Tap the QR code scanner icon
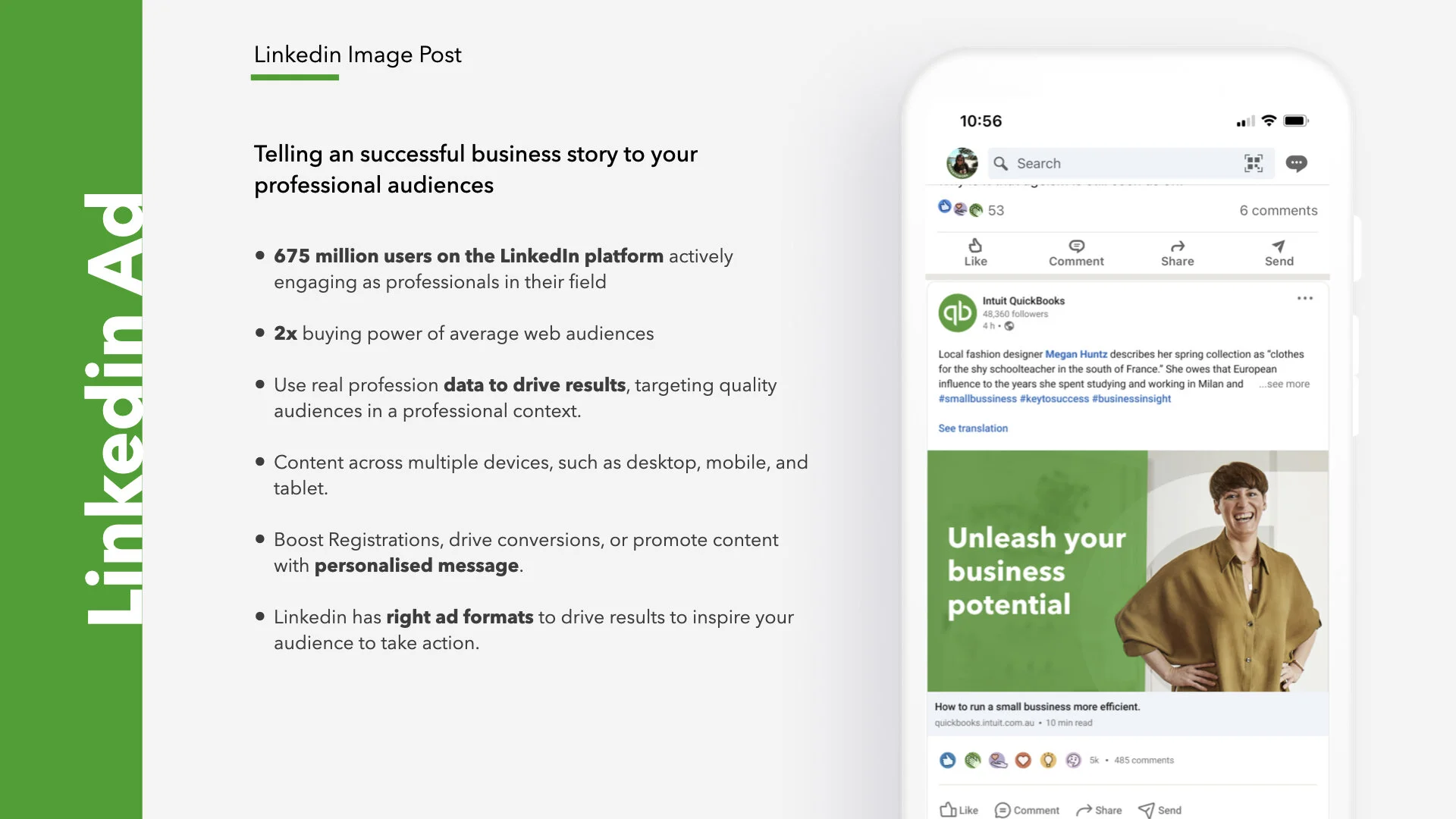This screenshot has width=1456, height=819. [x=1253, y=163]
